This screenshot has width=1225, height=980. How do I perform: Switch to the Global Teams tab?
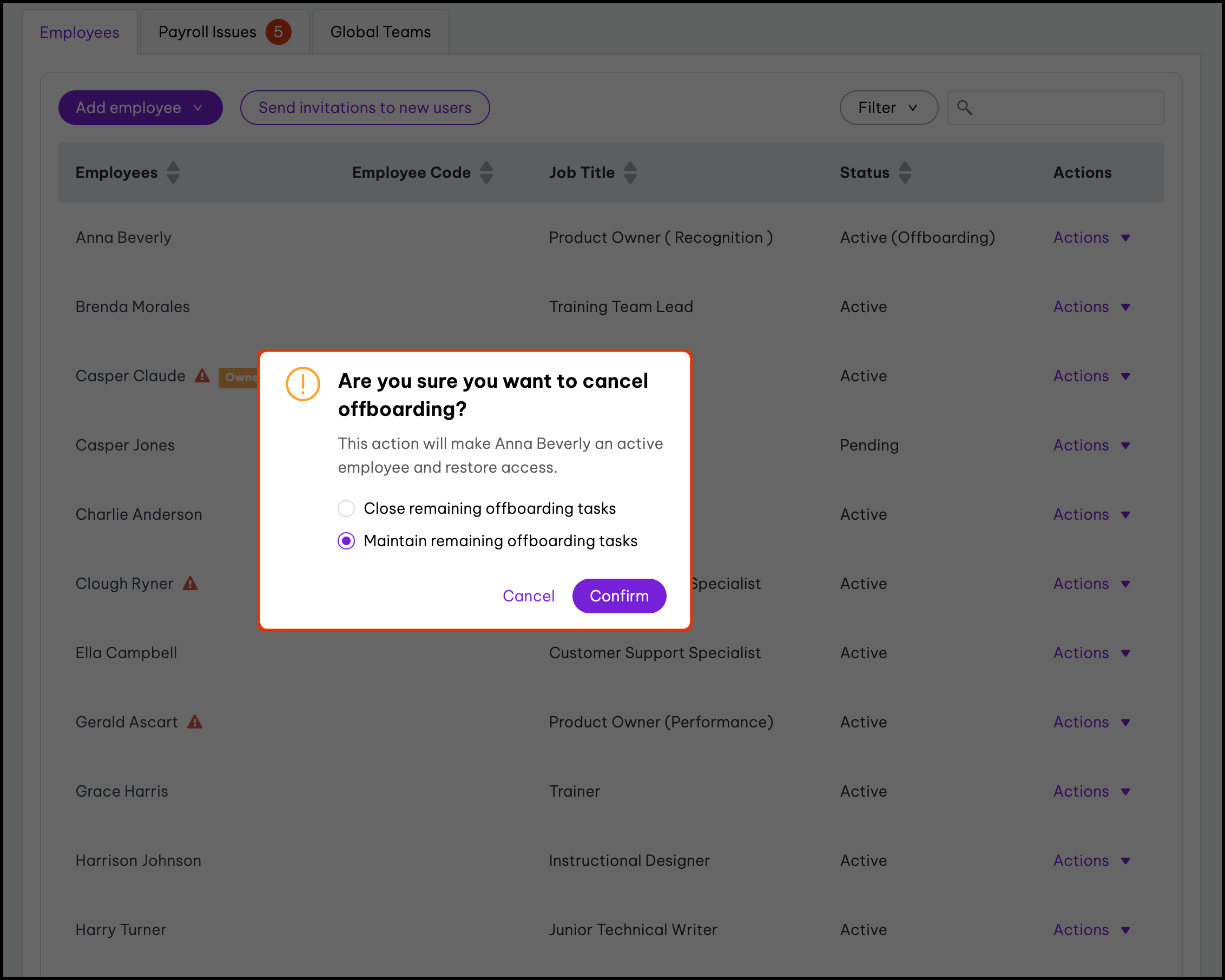(x=380, y=32)
